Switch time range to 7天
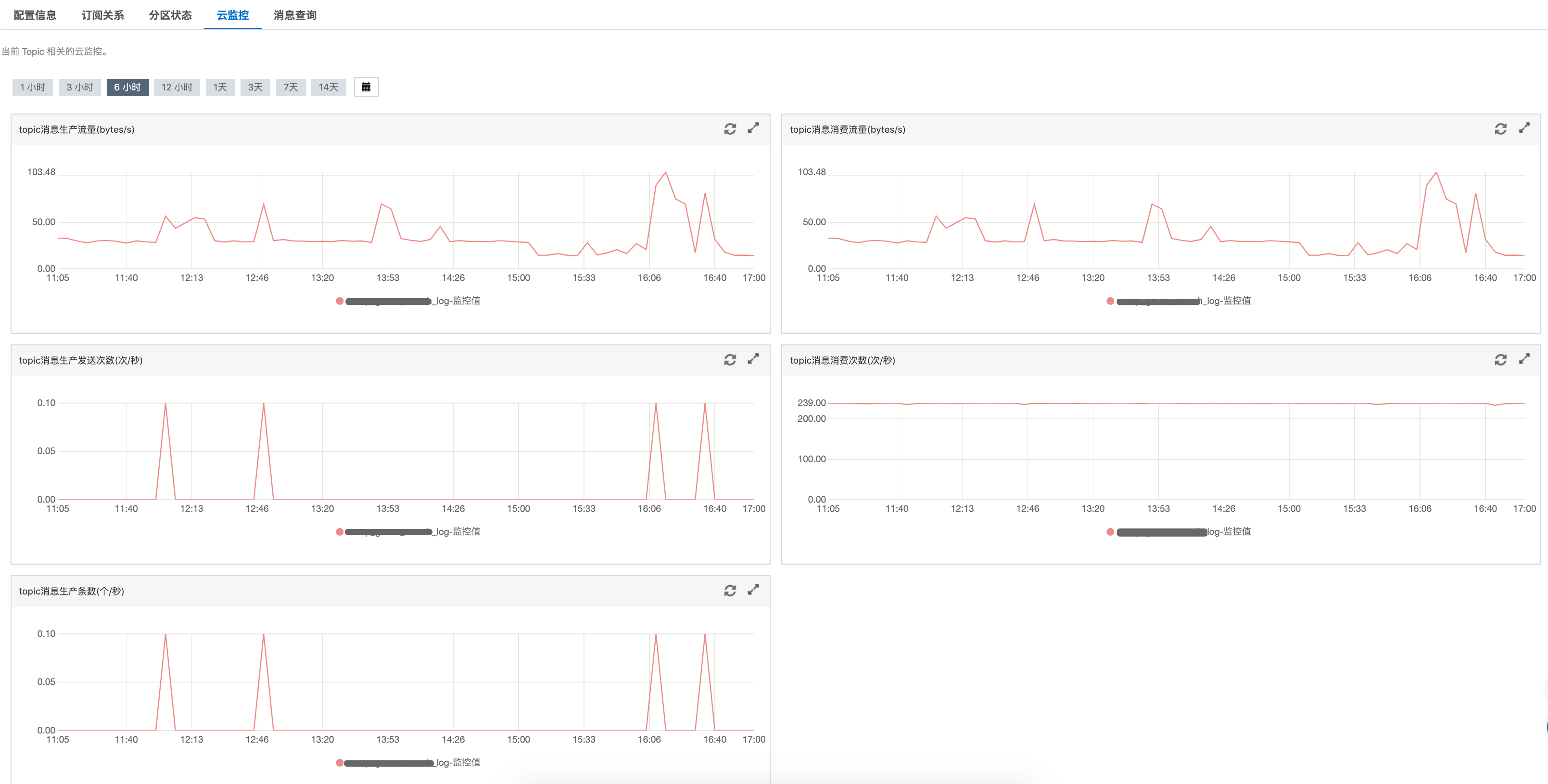The image size is (1548, 784). click(x=291, y=87)
